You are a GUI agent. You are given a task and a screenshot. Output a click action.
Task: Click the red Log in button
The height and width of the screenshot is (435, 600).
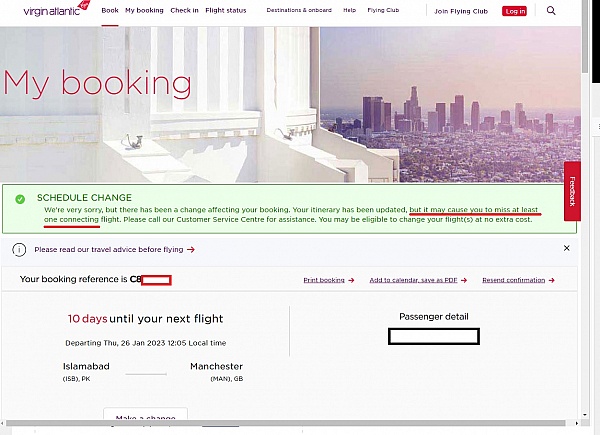click(x=514, y=11)
